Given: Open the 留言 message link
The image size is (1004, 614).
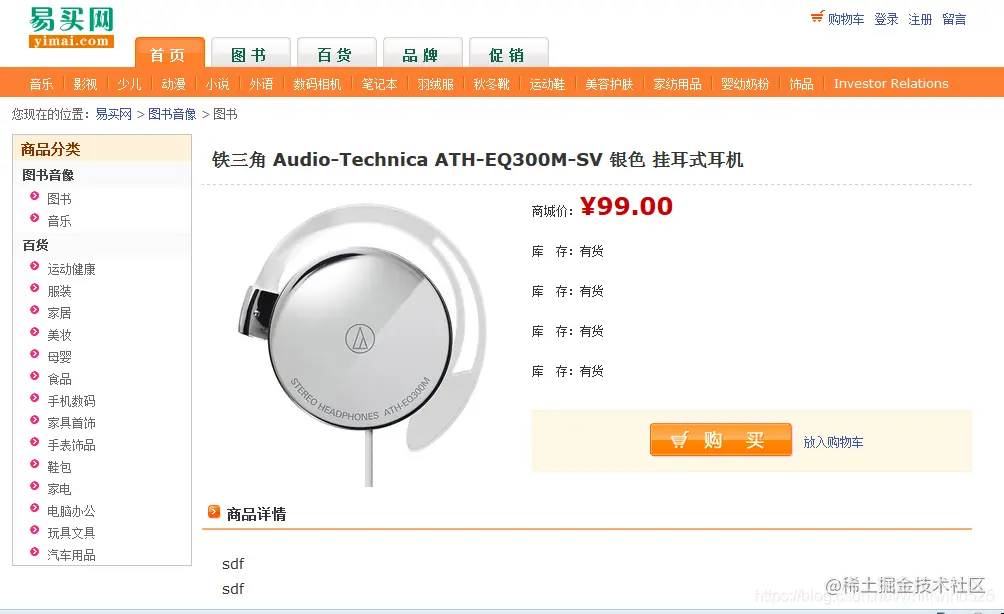Looking at the screenshot, I should 954,19.
